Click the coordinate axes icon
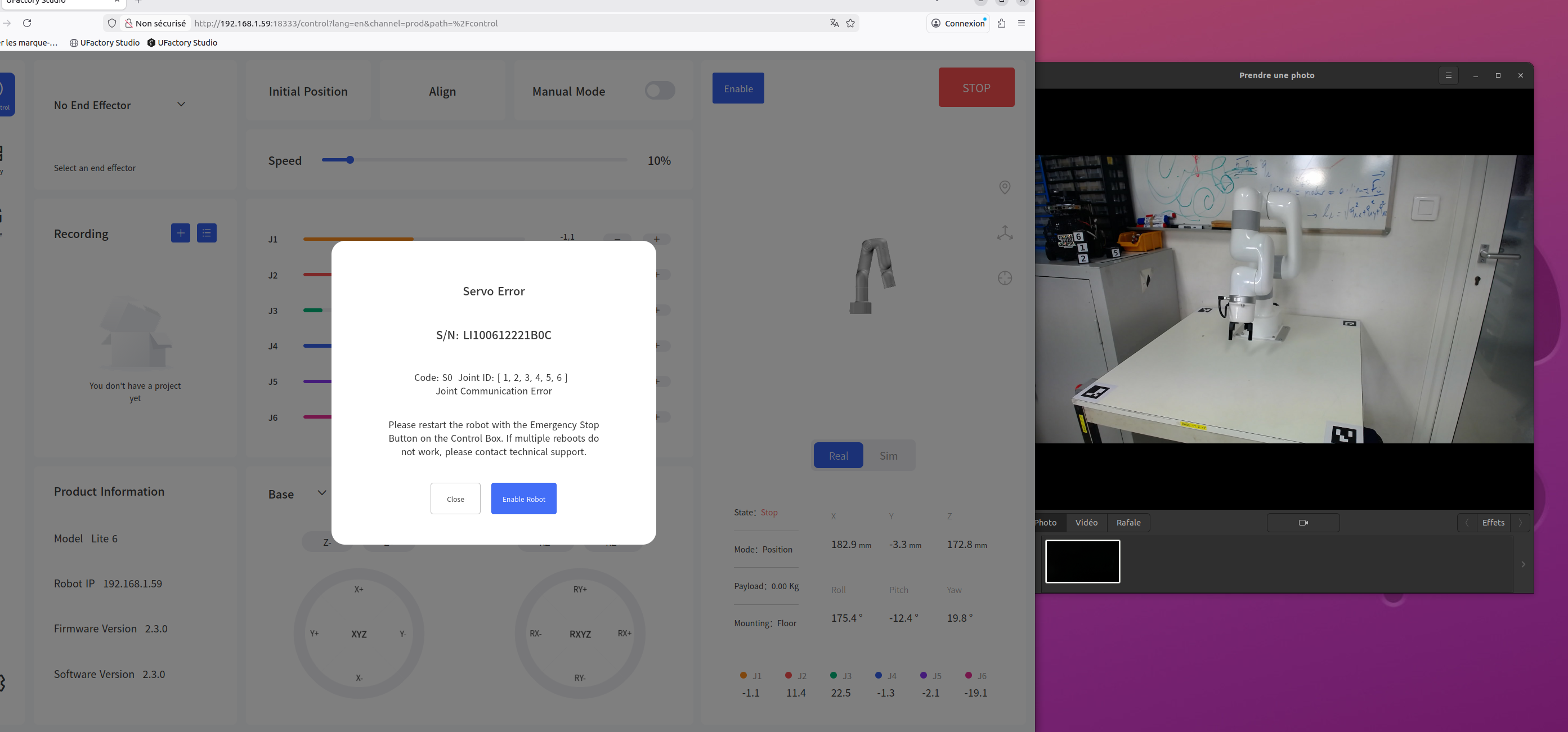Viewport: 1568px width, 732px height. (x=1005, y=233)
